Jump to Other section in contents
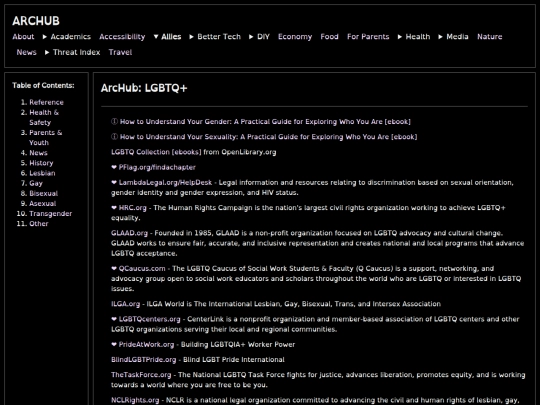Viewport: 540px width, 405px height. 39,224
